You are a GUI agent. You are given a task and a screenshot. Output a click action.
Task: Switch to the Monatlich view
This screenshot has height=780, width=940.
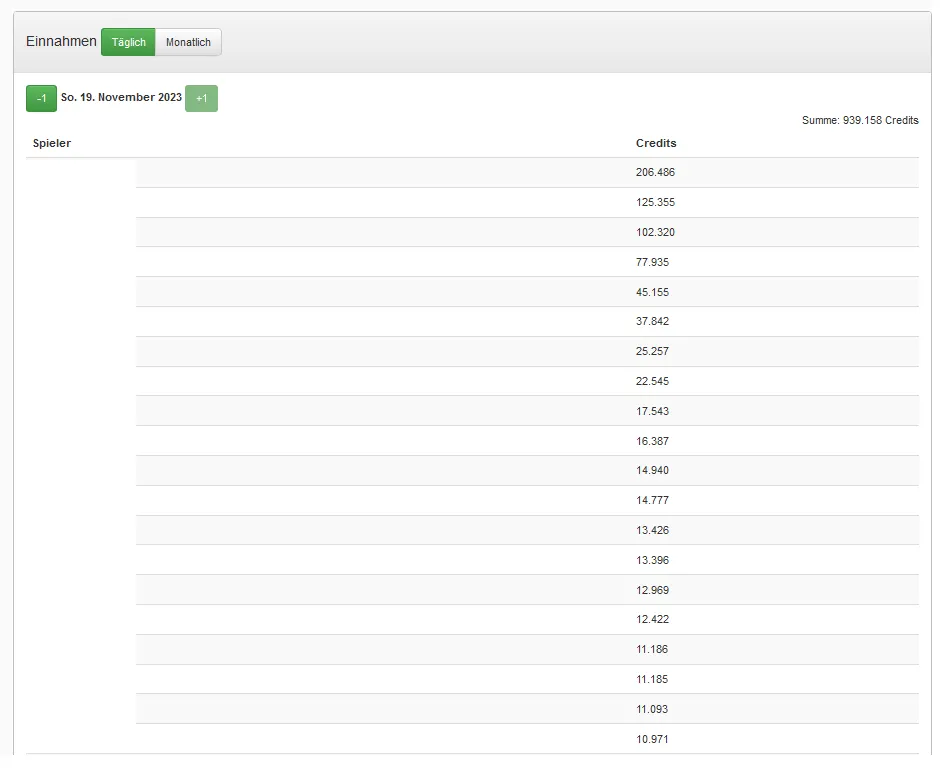tap(188, 42)
